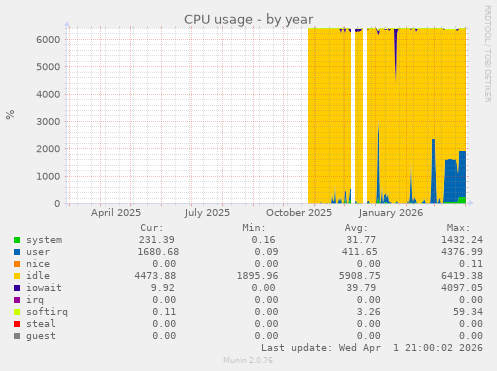Click iowait max value 4097.05
The image size is (497, 371).
[x=462, y=288]
